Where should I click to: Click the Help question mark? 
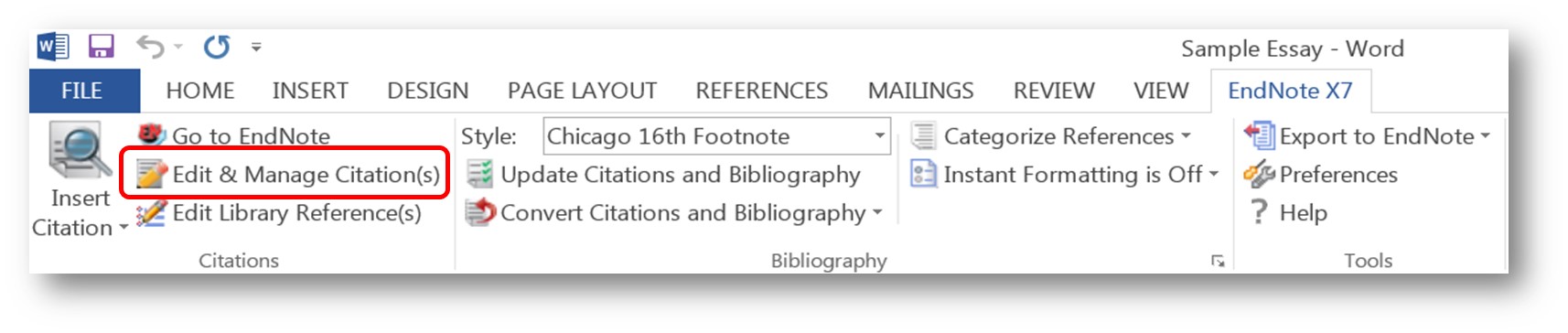pyautogui.click(x=1259, y=212)
